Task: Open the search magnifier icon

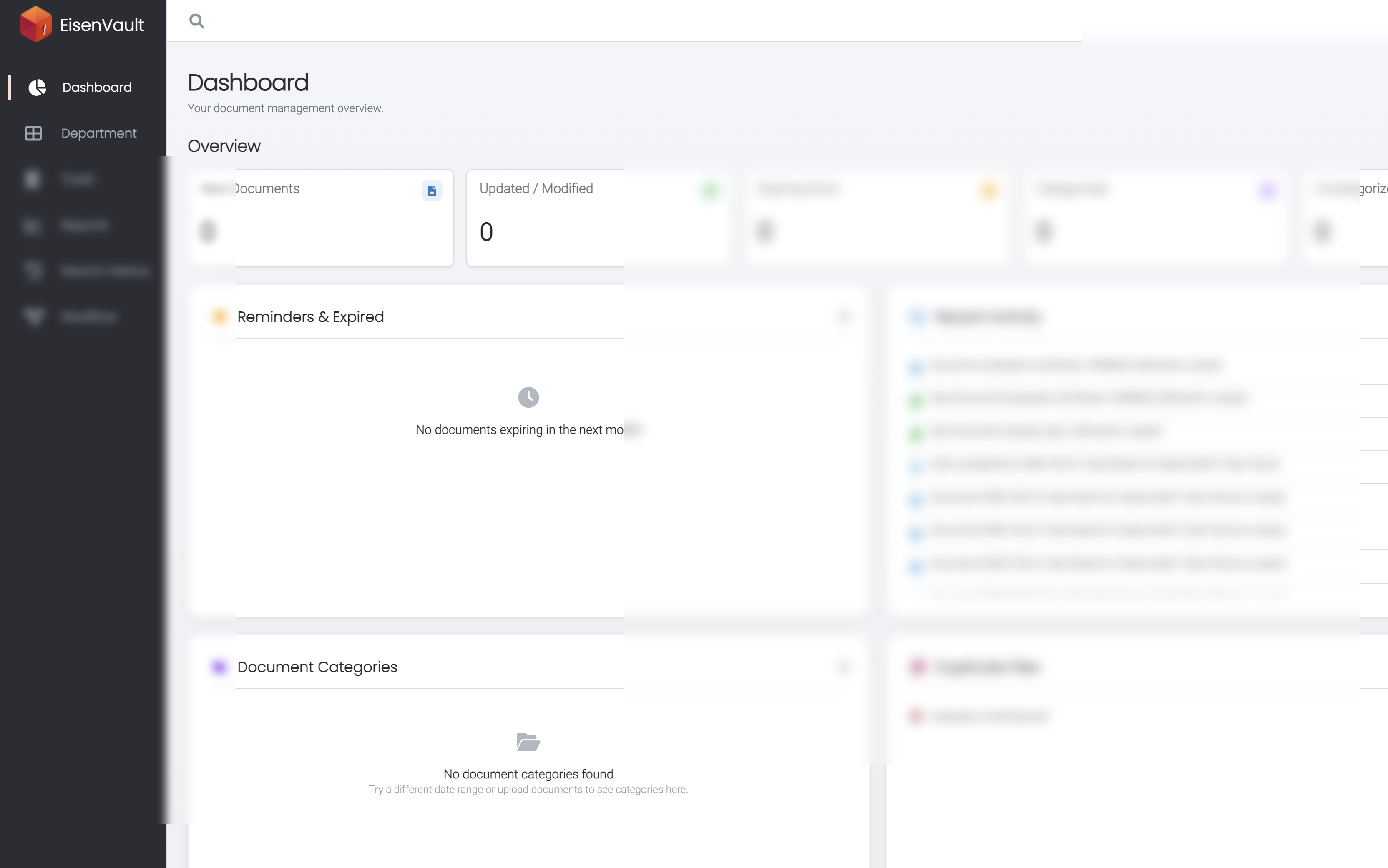Action: click(x=197, y=21)
